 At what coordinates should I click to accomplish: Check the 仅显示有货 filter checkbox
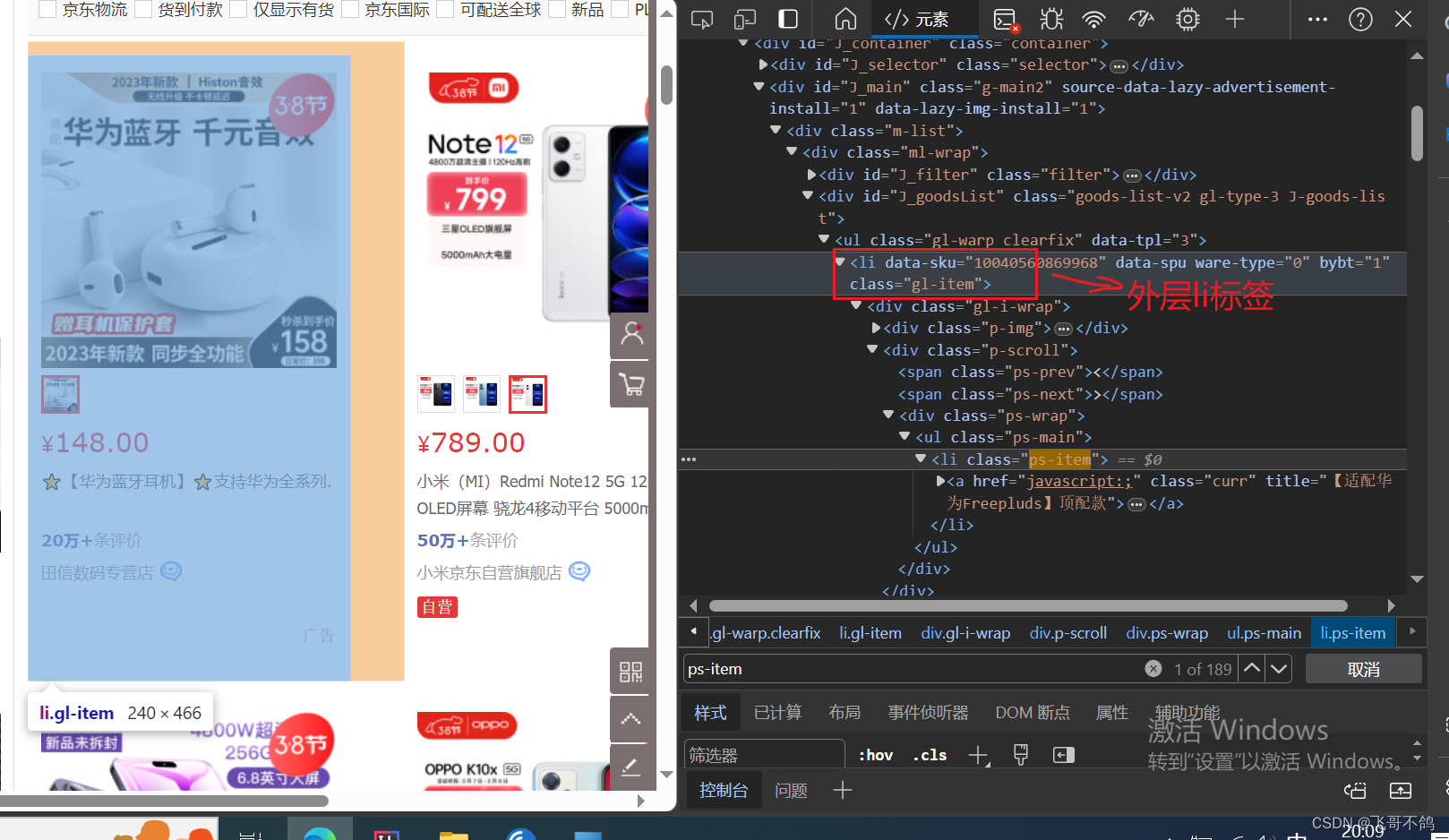tap(238, 10)
